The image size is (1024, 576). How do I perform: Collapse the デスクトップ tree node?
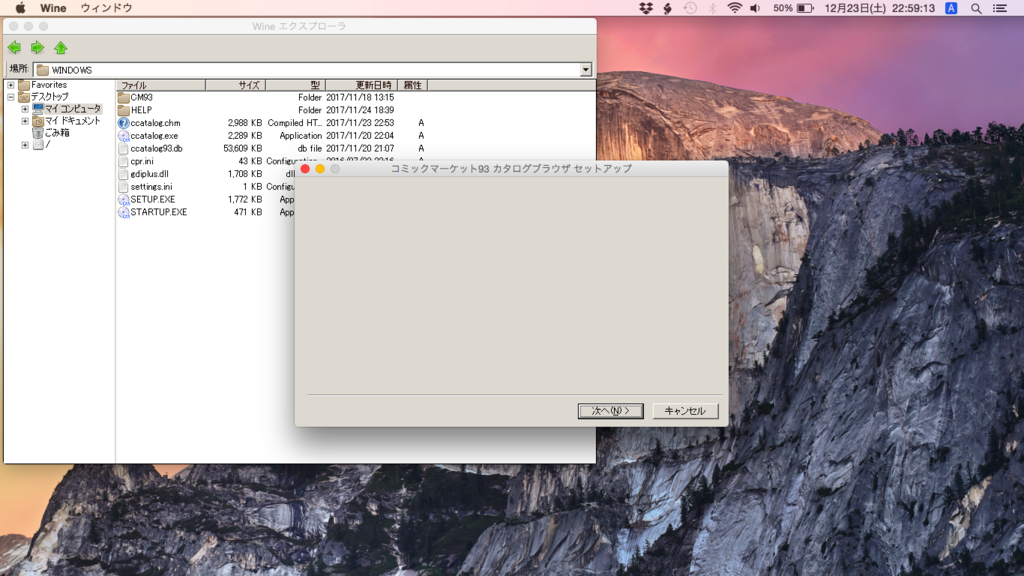(10, 97)
